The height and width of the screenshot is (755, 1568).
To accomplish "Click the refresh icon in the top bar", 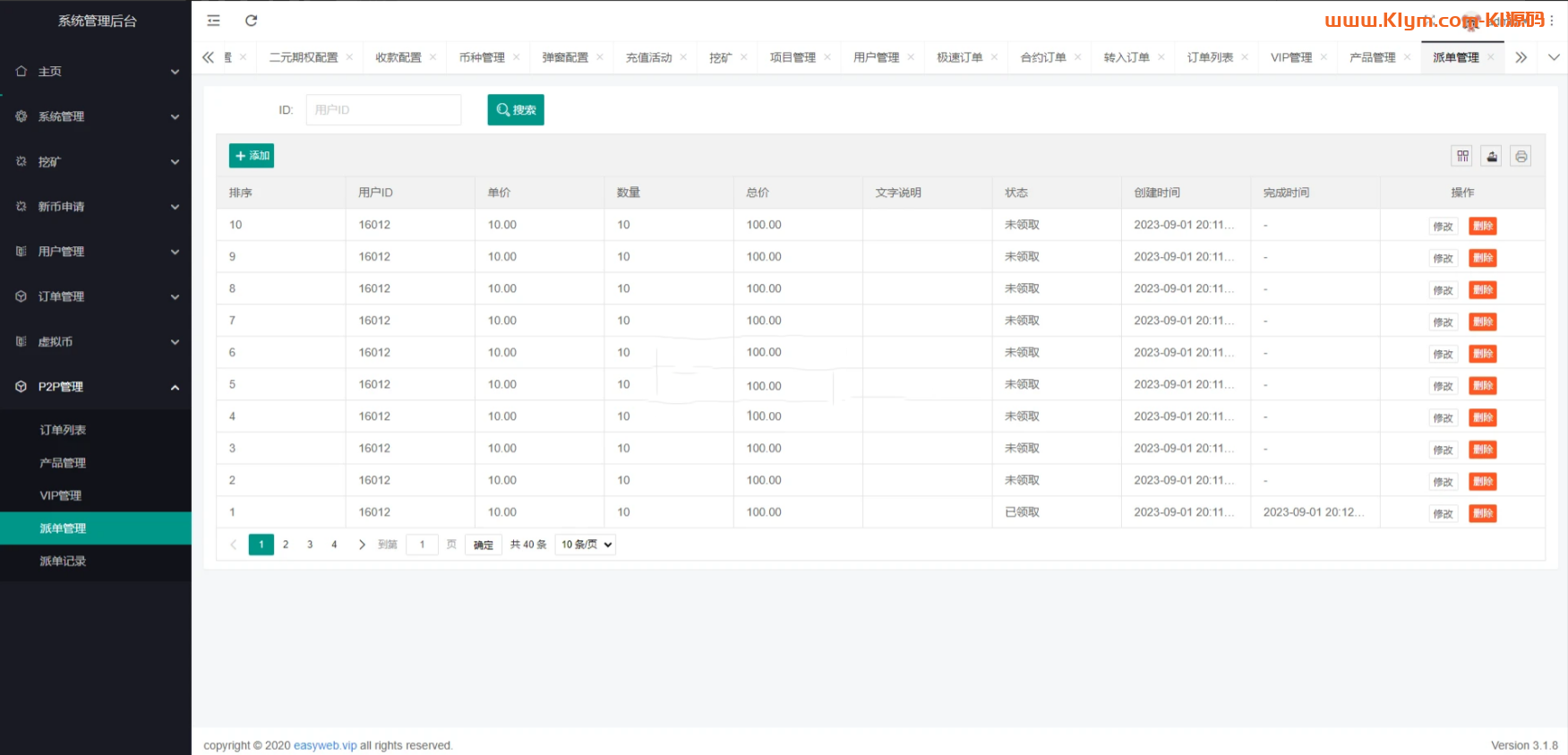I will (x=251, y=21).
